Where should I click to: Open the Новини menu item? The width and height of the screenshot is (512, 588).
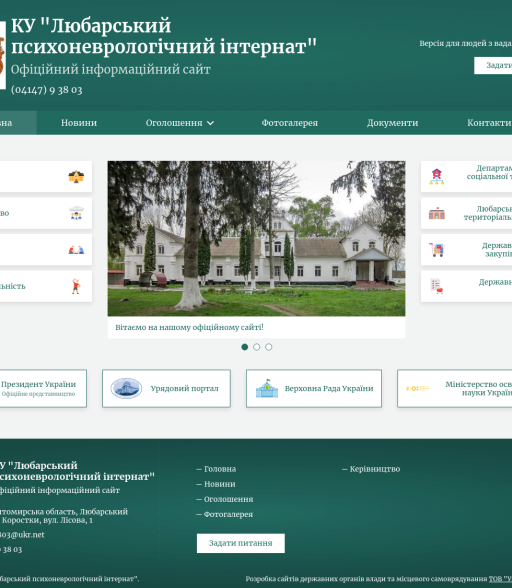(x=79, y=123)
